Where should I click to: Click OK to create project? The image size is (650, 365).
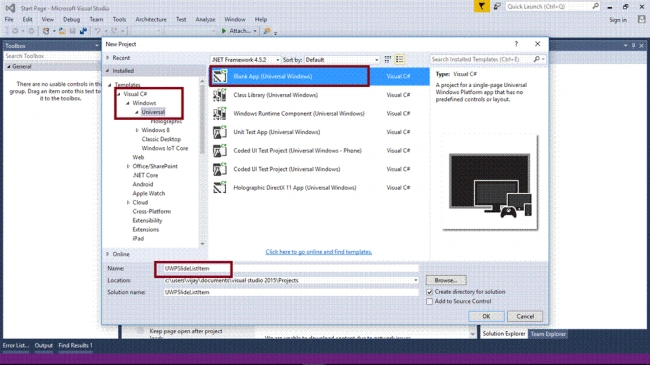tap(486, 316)
